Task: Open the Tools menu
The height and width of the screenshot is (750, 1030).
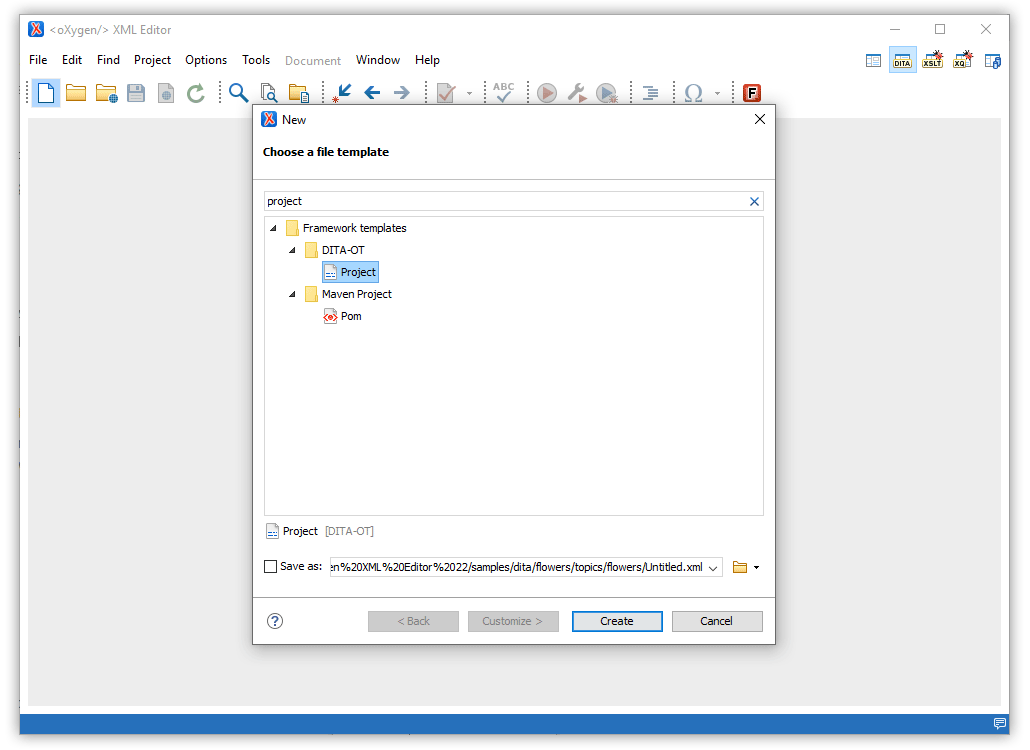Action: (x=256, y=60)
